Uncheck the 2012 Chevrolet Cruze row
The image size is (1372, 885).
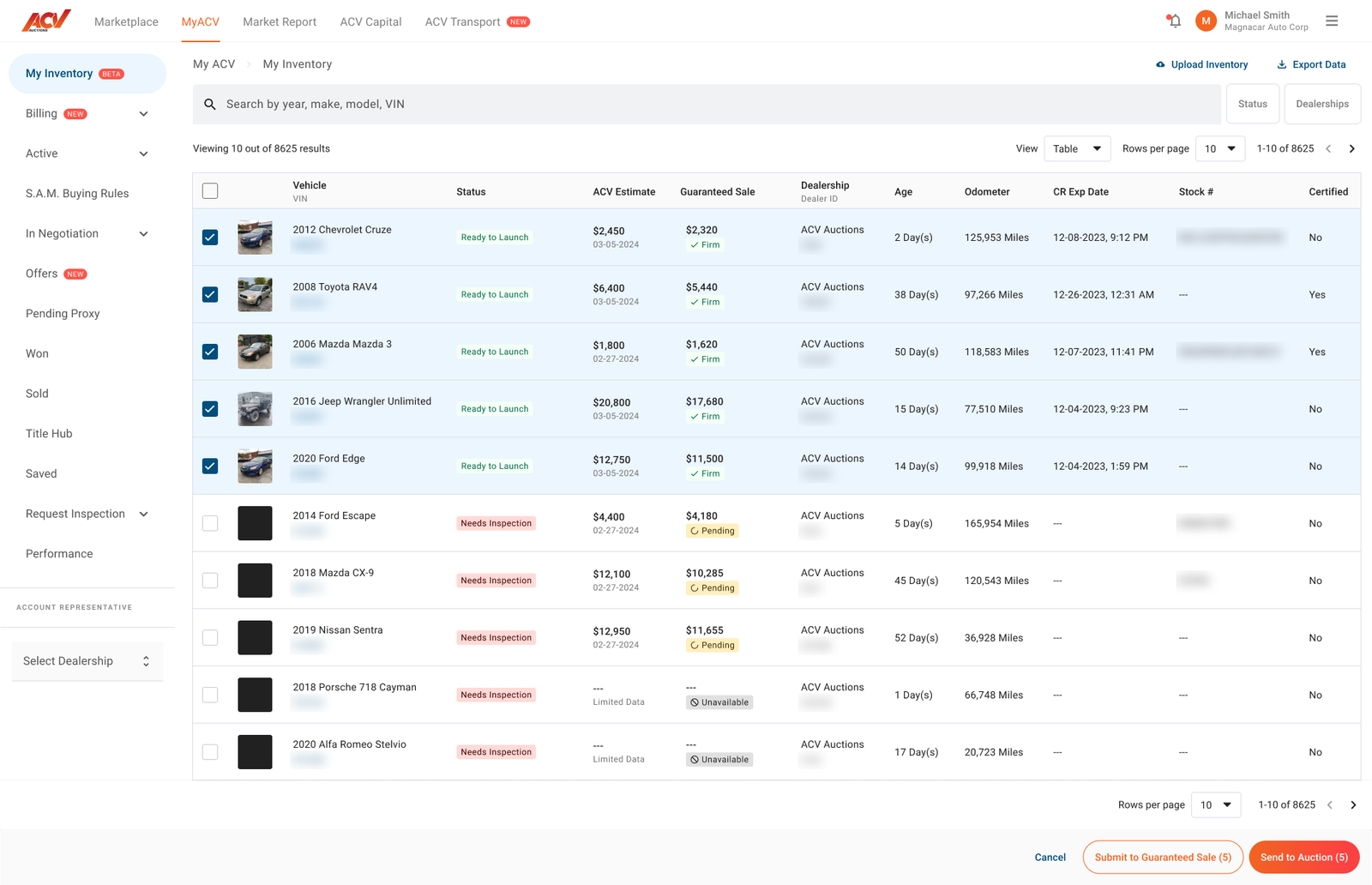coord(210,238)
